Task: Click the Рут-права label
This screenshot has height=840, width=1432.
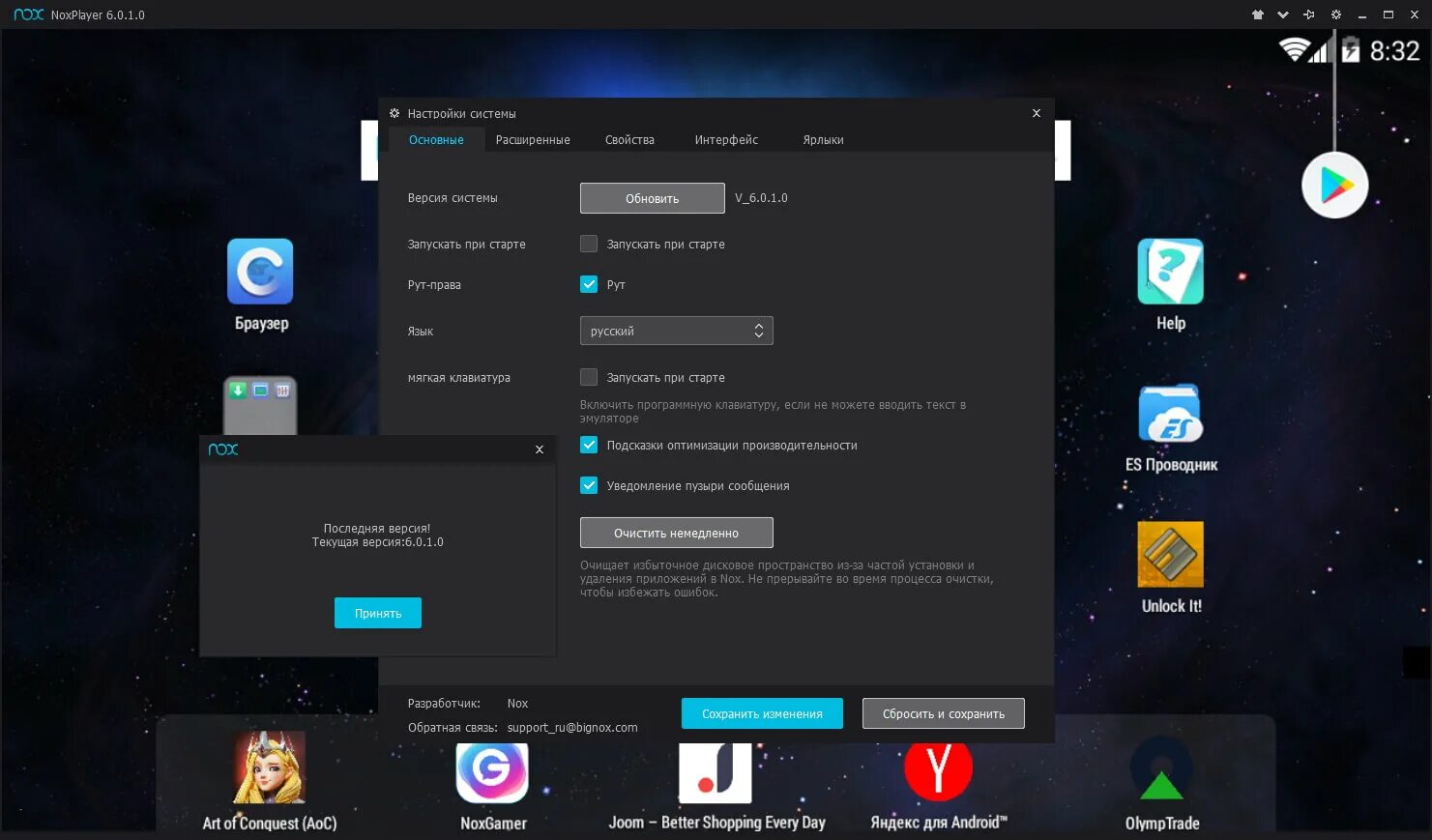Action: tap(434, 285)
